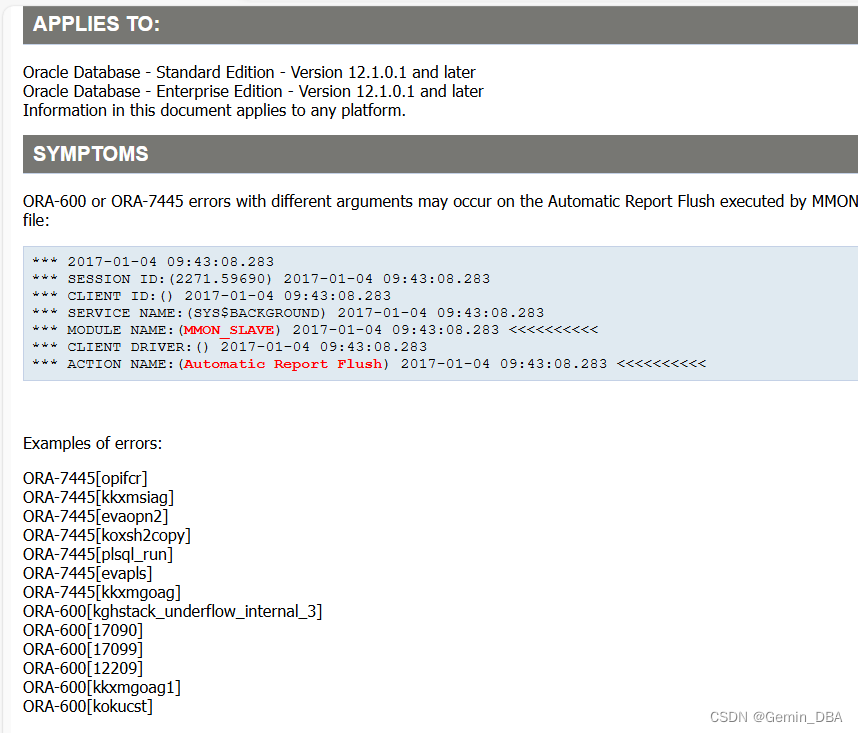This screenshot has width=858, height=733.
Task: Select ORA-600[kghstack_underflow_internal_3] entry
Action: tap(172, 612)
